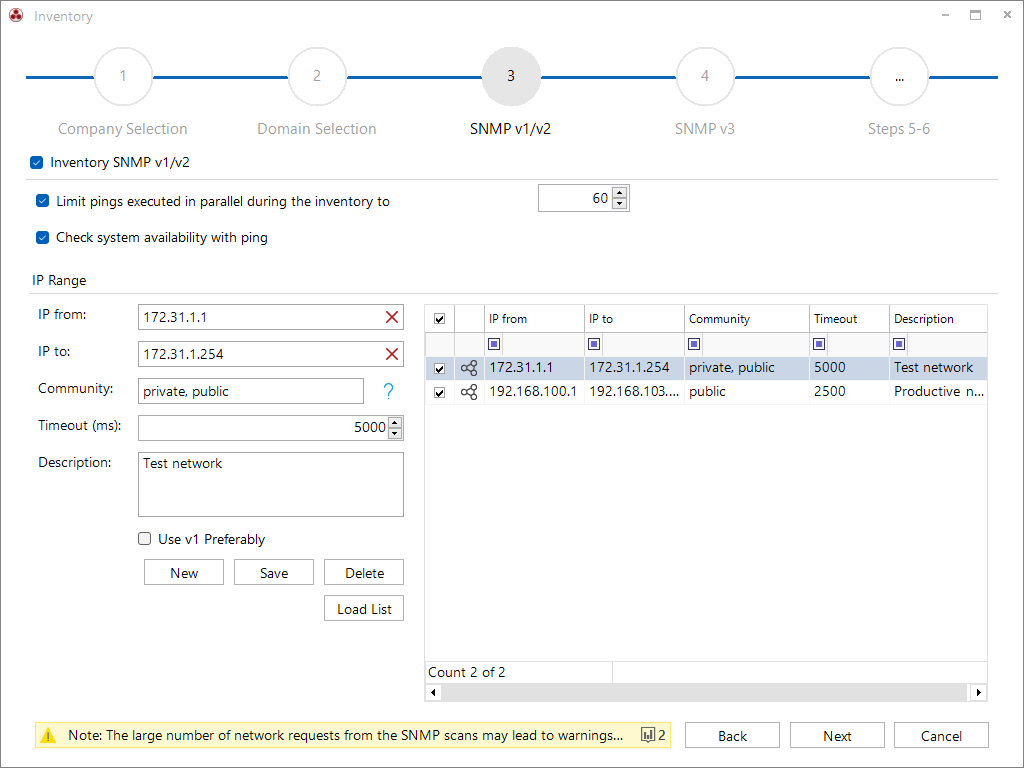The height and width of the screenshot is (768, 1024).
Task: Toggle Inventory SNMP v1/v2 checkbox
Action: 37,163
